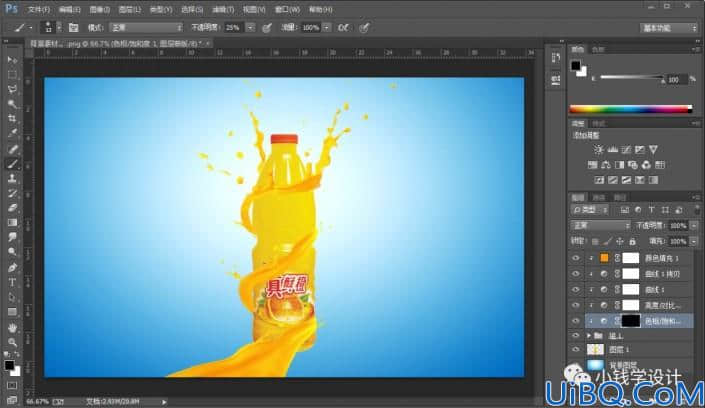The width and height of the screenshot is (705, 408).
Task: Toggle lock position for layer
Action: (x=620, y=242)
